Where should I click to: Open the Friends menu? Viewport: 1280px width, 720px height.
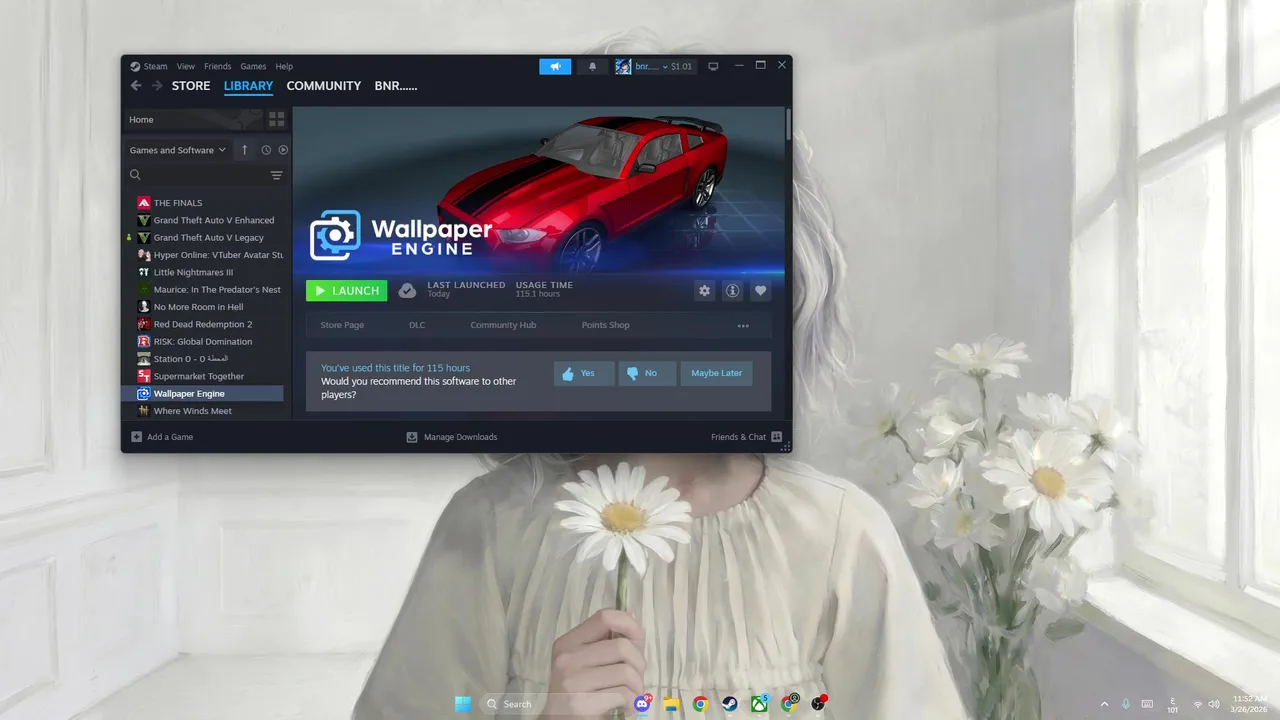pos(217,66)
